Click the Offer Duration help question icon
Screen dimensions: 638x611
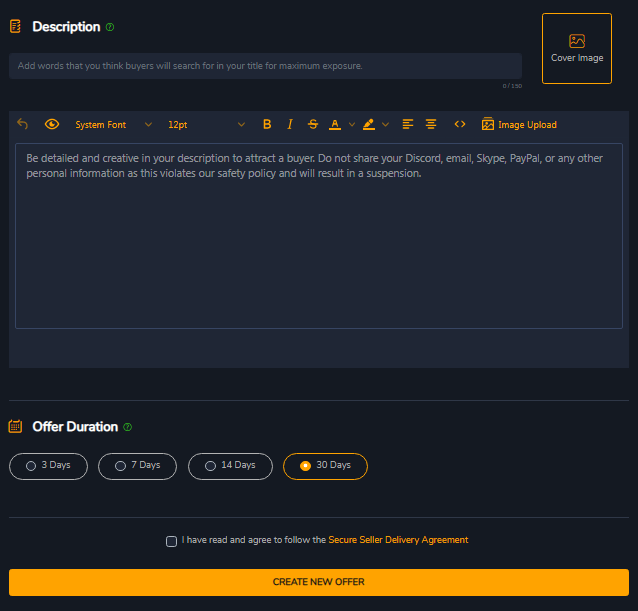(x=127, y=427)
